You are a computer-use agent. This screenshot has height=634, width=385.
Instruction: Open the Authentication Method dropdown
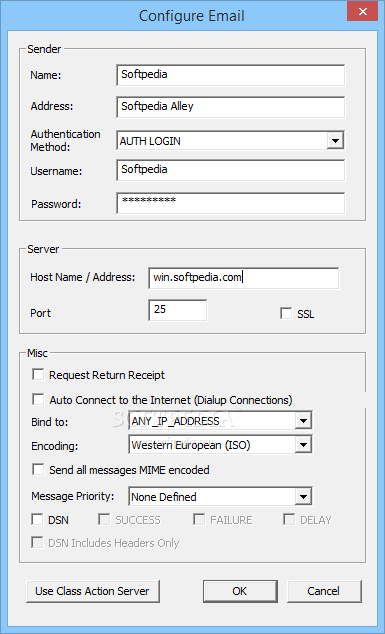(335, 141)
